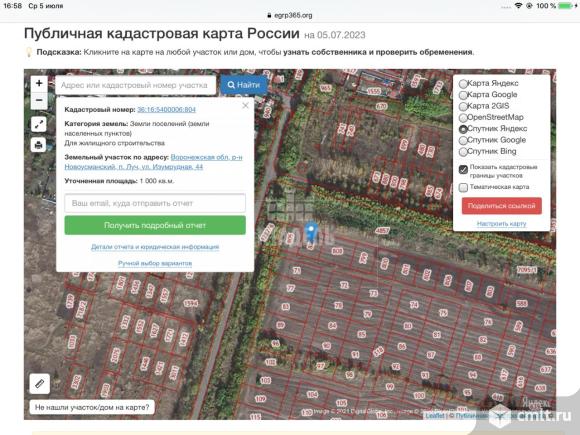Click parcel labeled 4857 on map
Viewport: 580px width, 435px height.
coord(382,230)
